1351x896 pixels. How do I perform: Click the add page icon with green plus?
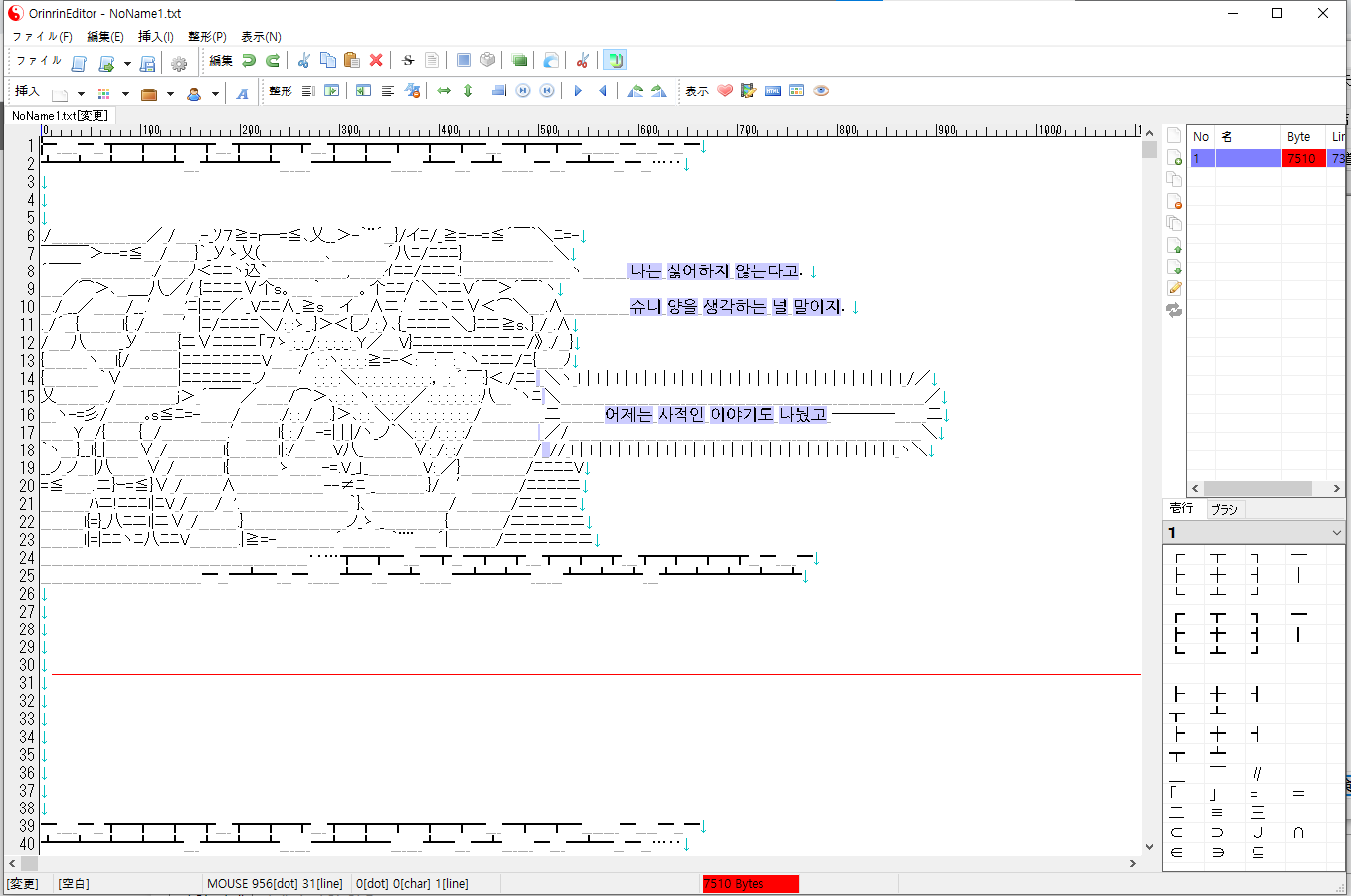(x=1174, y=158)
